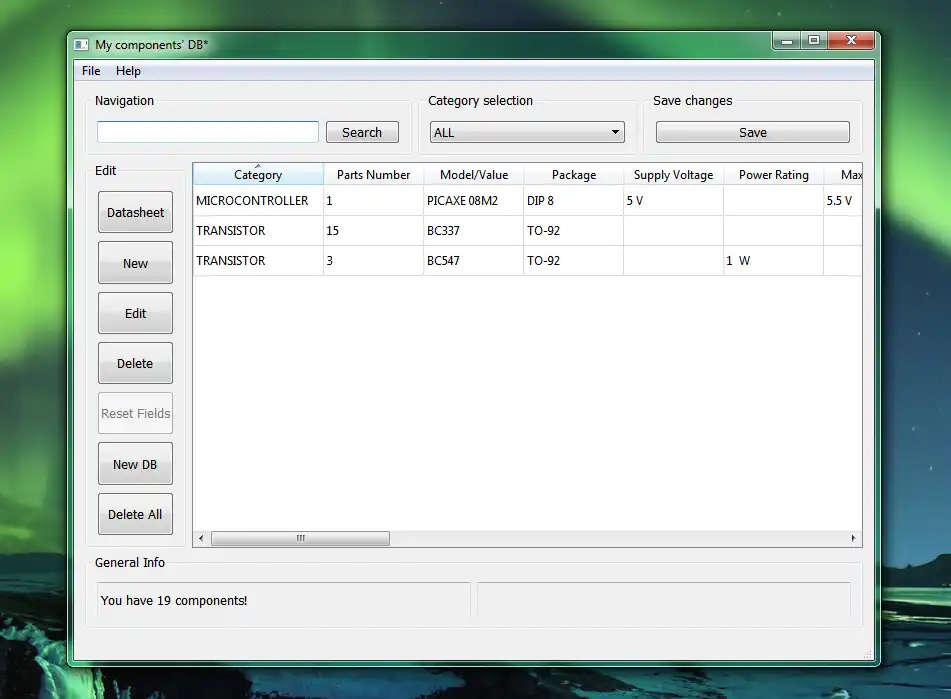The width and height of the screenshot is (951, 699).
Task: Click the scrollbar left arrow
Action: point(201,538)
